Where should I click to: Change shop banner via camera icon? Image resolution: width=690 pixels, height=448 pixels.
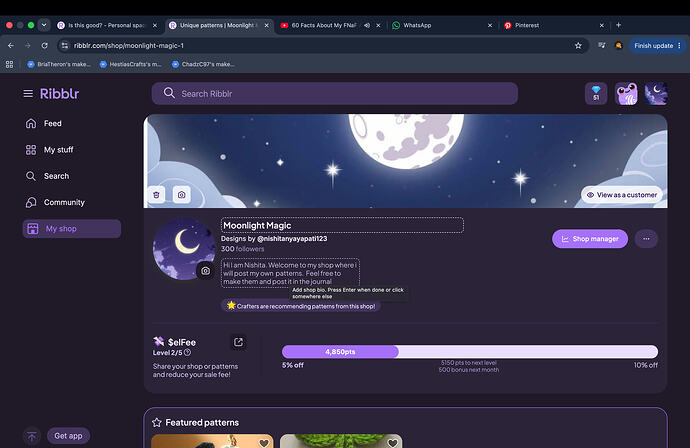tap(181, 195)
